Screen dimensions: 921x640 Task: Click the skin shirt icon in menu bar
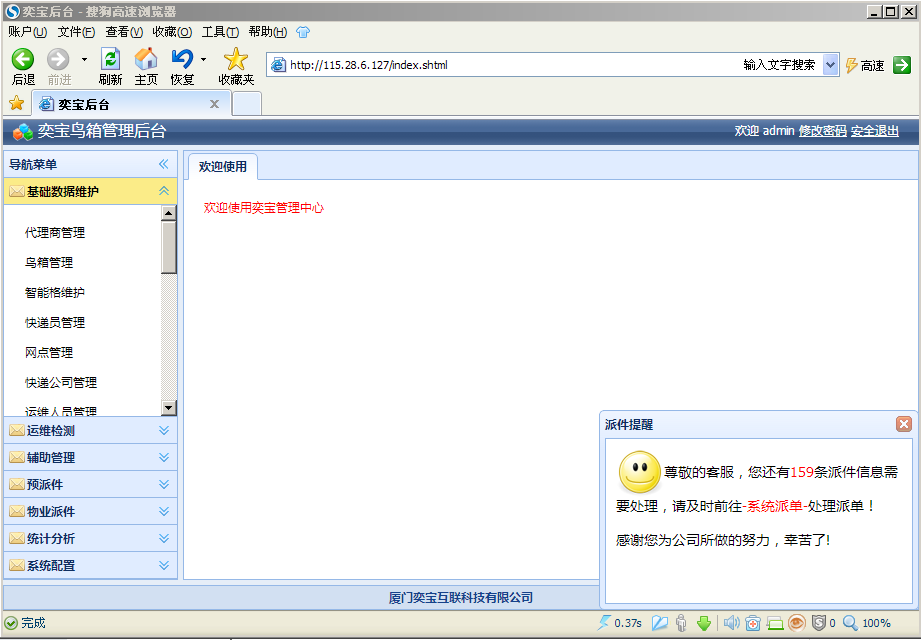tap(302, 32)
